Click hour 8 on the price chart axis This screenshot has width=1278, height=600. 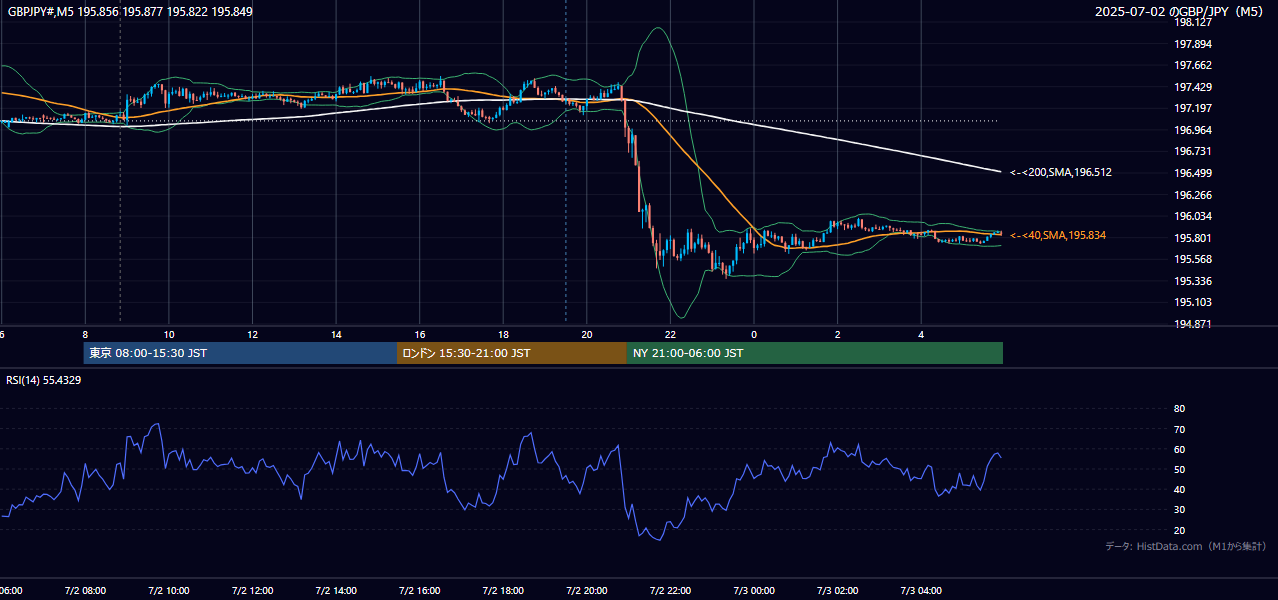pyautogui.click(x=85, y=335)
